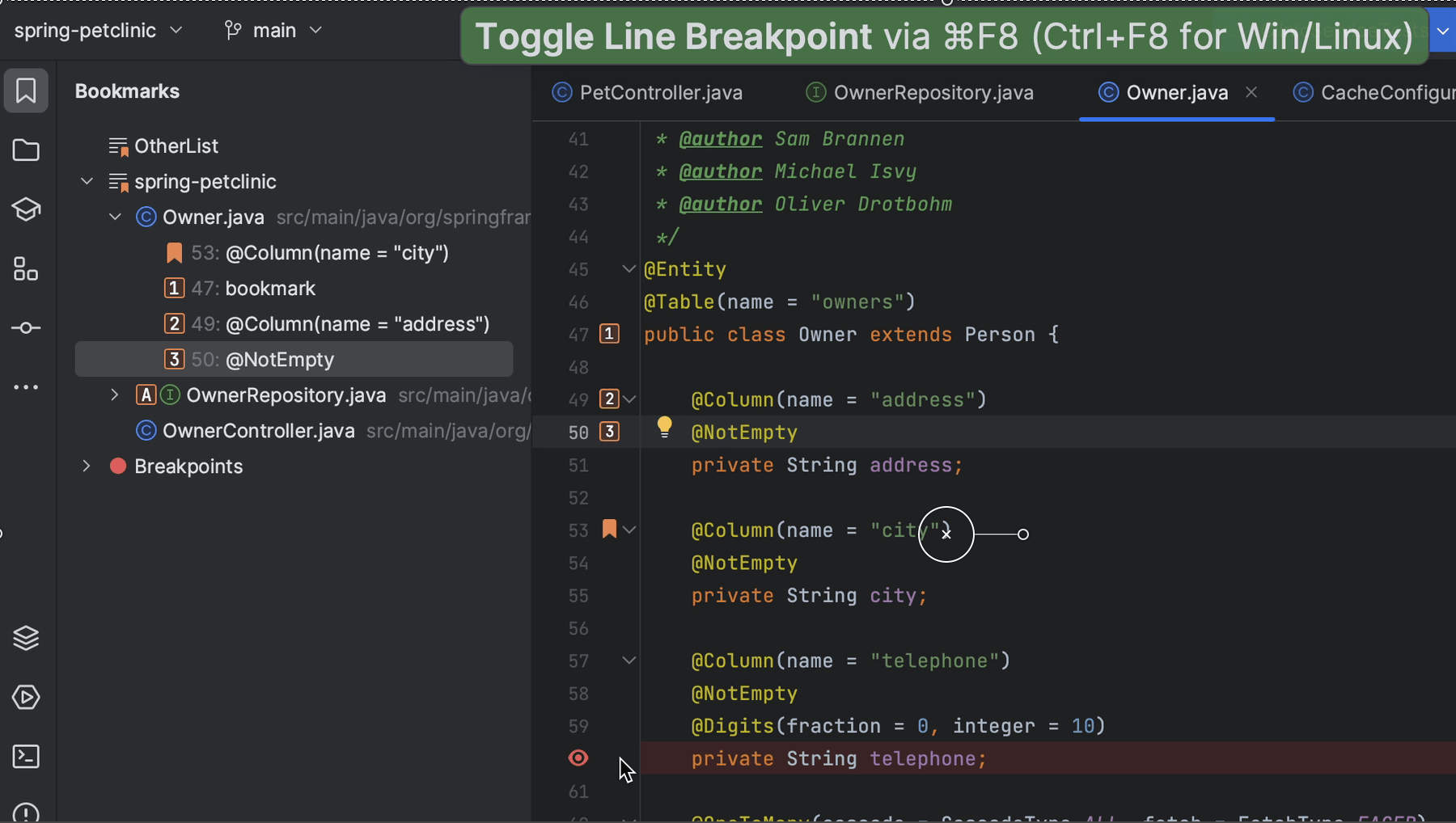Collapse the spring-petclinic bookmarks node
Viewport: 1456px width, 823px height.
coord(87,181)
